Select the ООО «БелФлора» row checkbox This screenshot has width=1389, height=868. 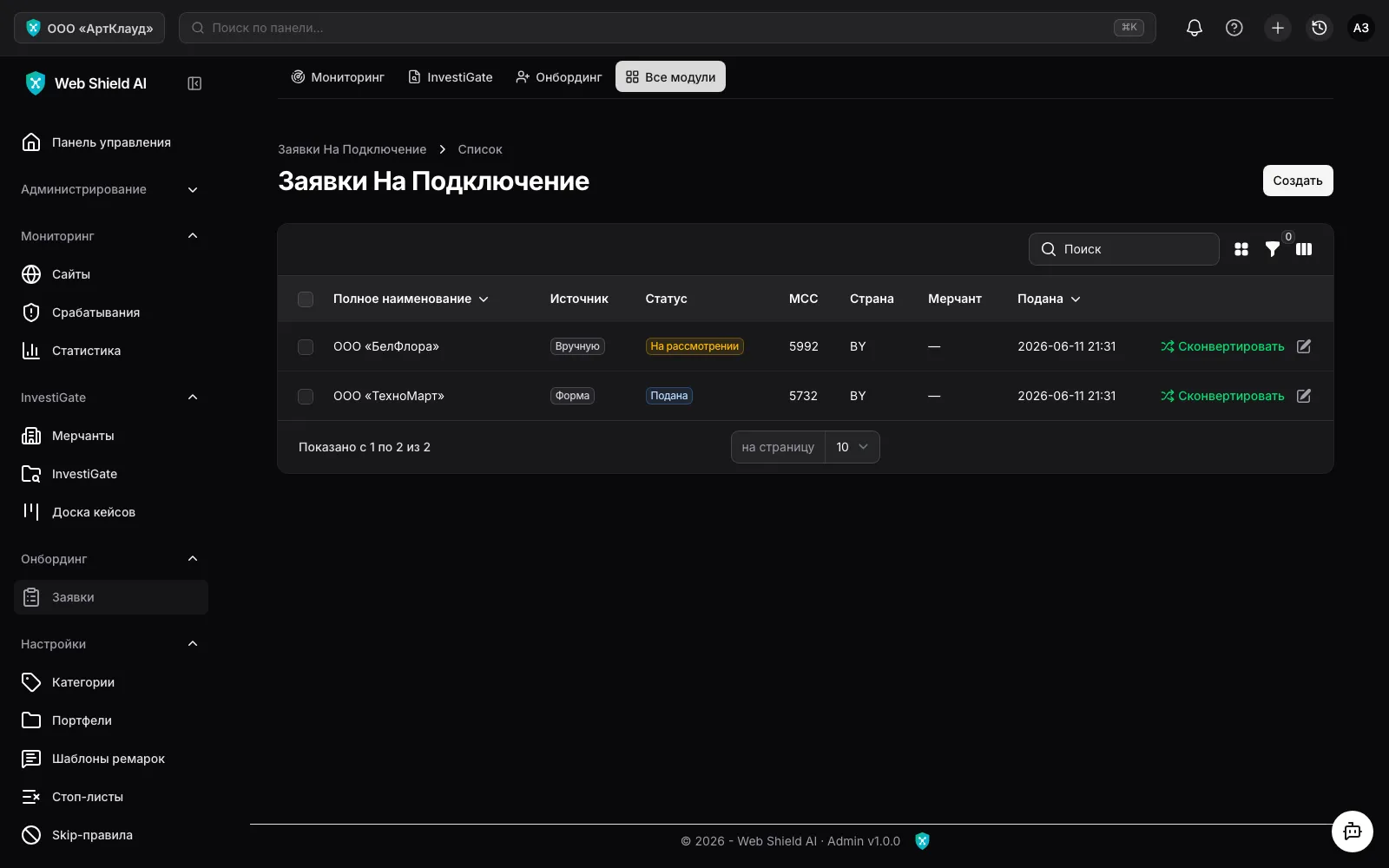(x=306, y=347)
